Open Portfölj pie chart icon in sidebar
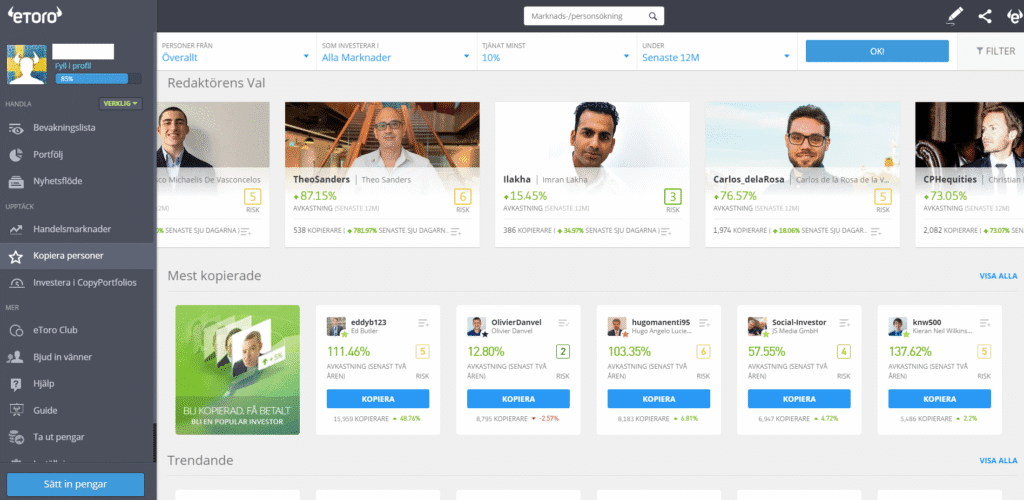1024x500 pixels. [16, 155]
